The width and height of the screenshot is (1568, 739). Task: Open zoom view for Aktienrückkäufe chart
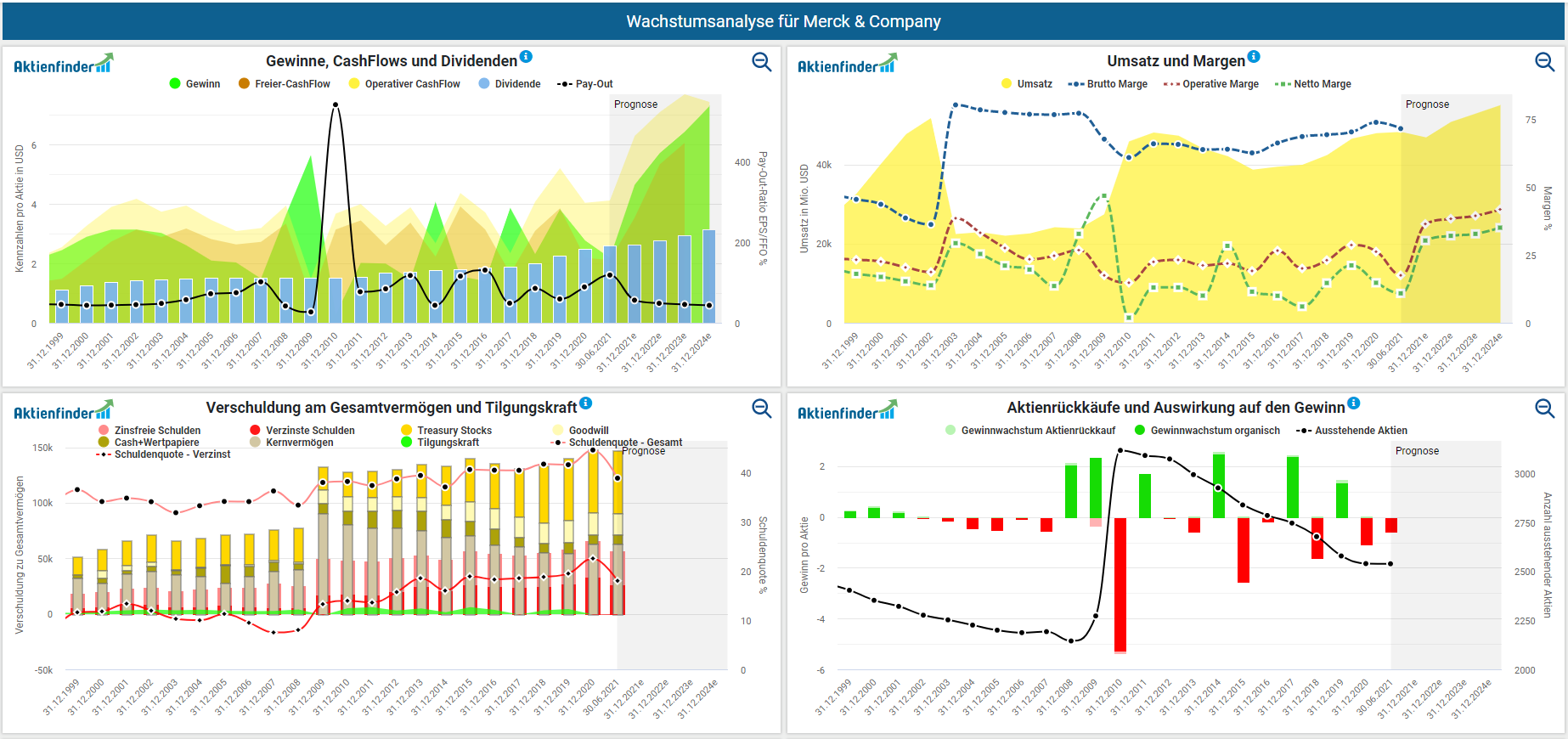point(1544,409)
